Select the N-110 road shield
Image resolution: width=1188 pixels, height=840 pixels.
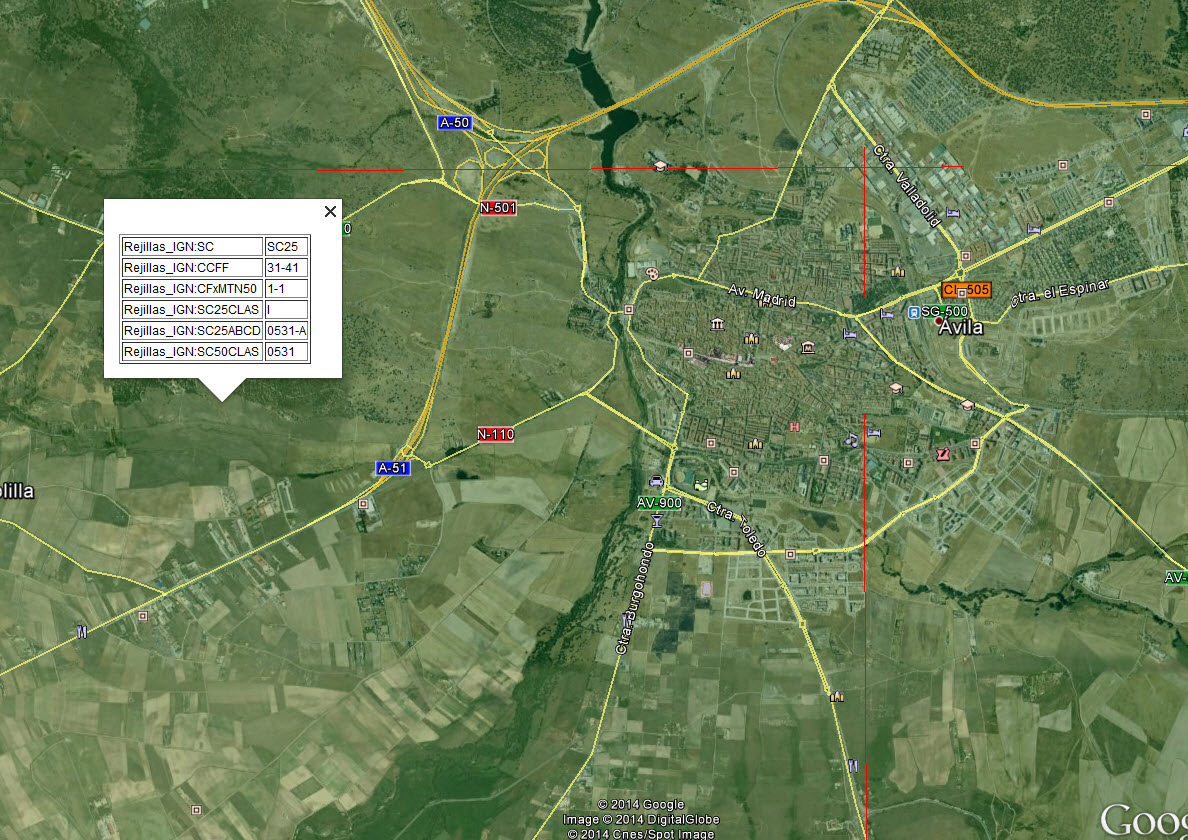tap(495, 434)
